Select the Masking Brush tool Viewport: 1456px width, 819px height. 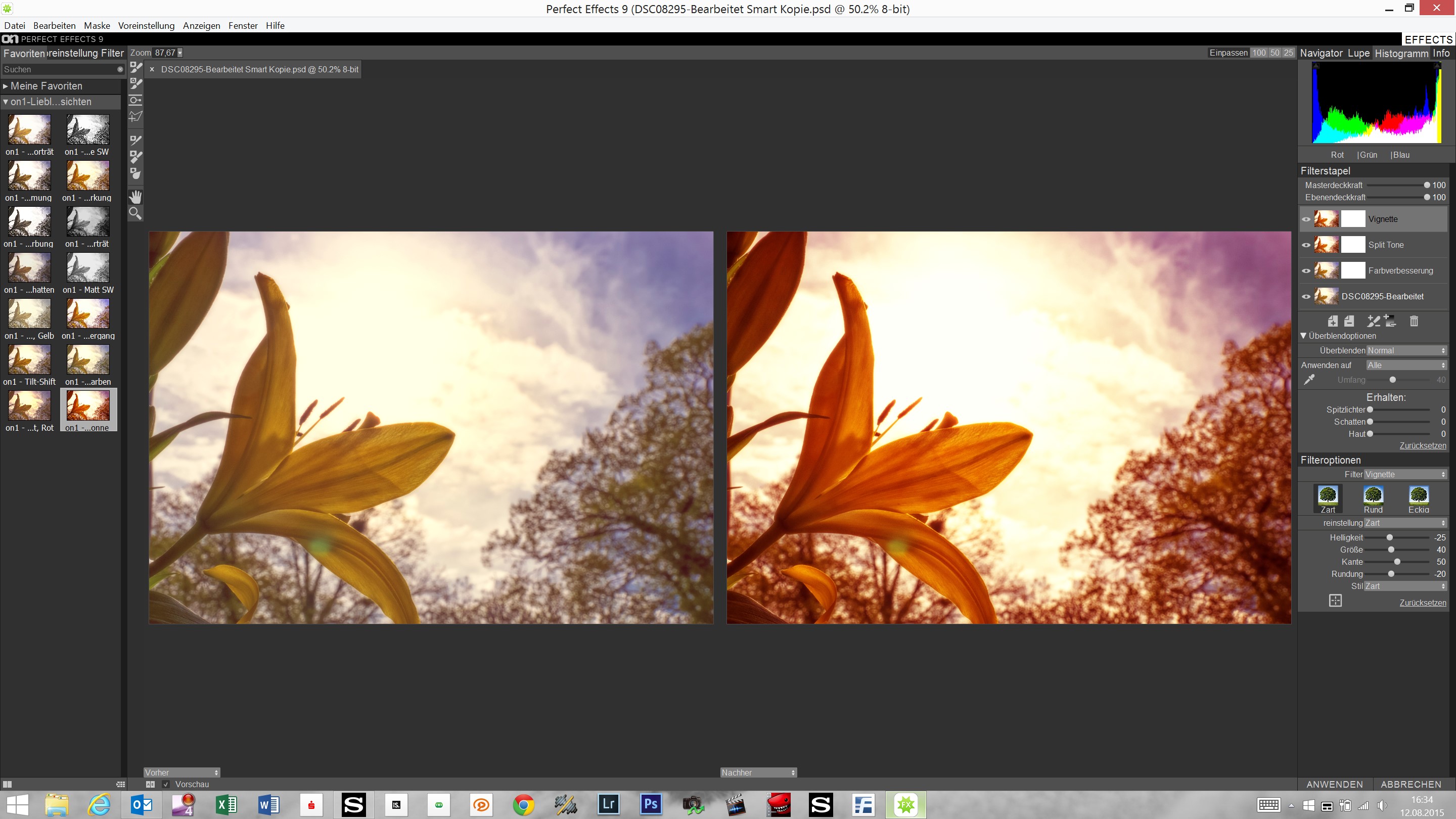click(x=135, y=68)
